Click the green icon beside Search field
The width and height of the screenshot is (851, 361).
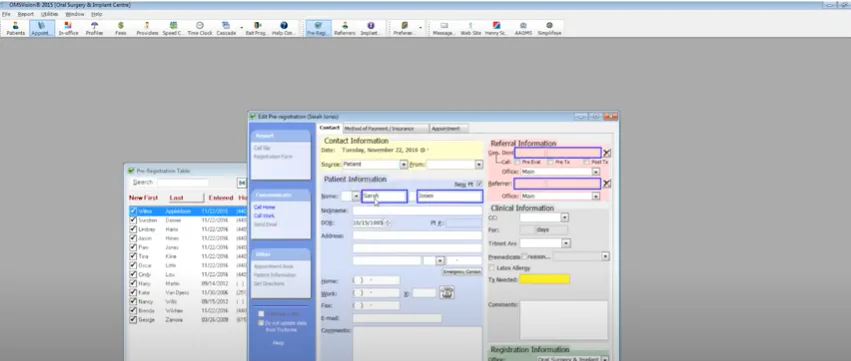[242, 183]
